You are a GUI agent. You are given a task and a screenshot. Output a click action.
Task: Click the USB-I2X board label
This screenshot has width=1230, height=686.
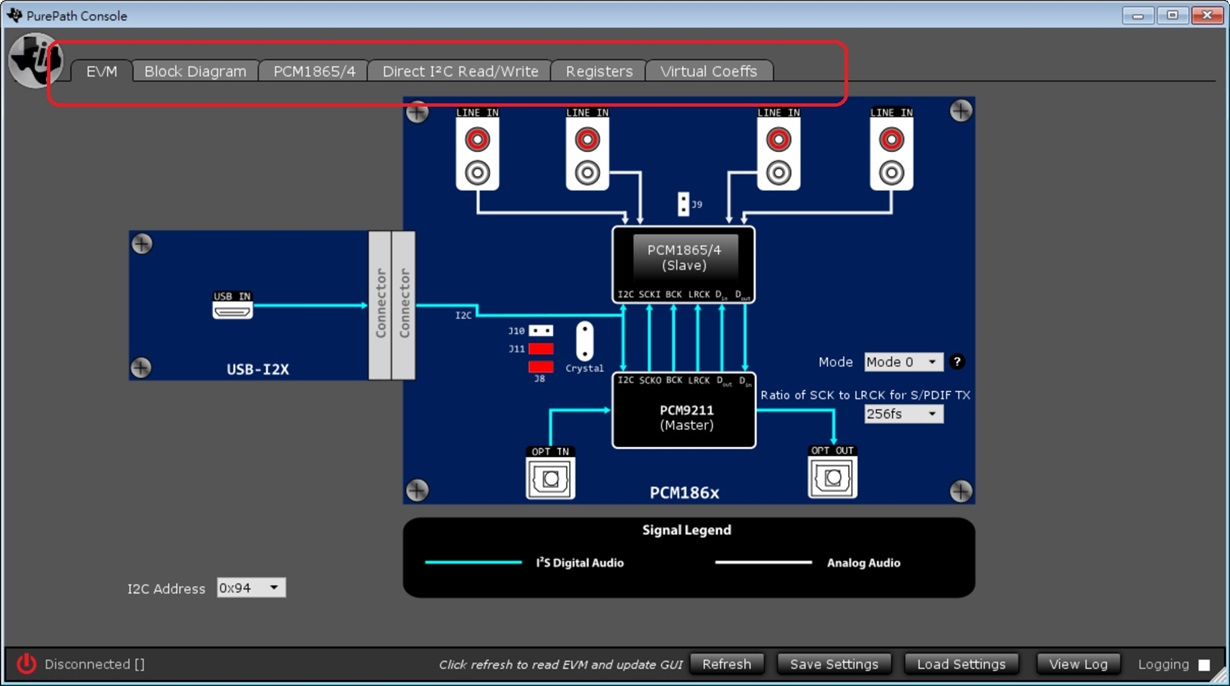pos(258,369)
